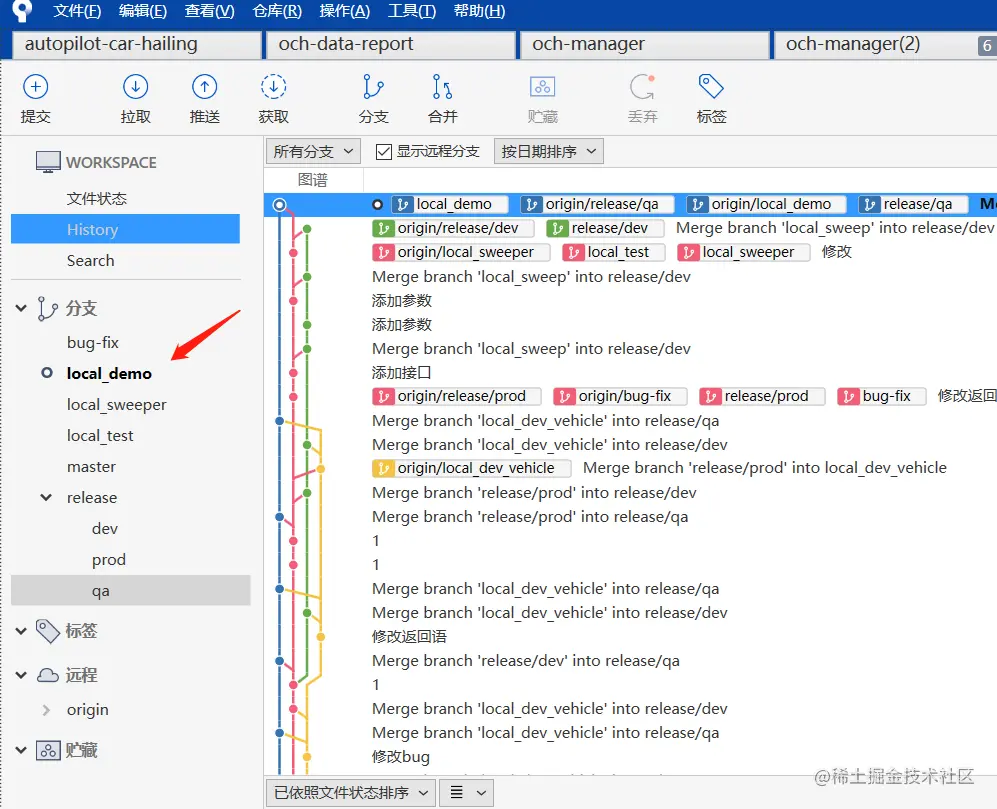997x809 pixels.
Task: Click the stash icon beside 贮藏 in sidebar
Action: pos(48,750)
